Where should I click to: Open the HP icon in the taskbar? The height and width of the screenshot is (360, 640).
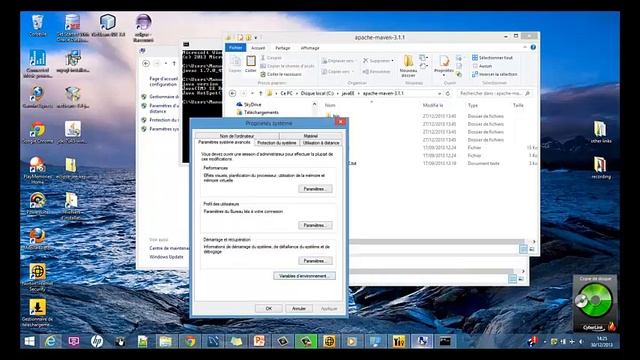97,341
